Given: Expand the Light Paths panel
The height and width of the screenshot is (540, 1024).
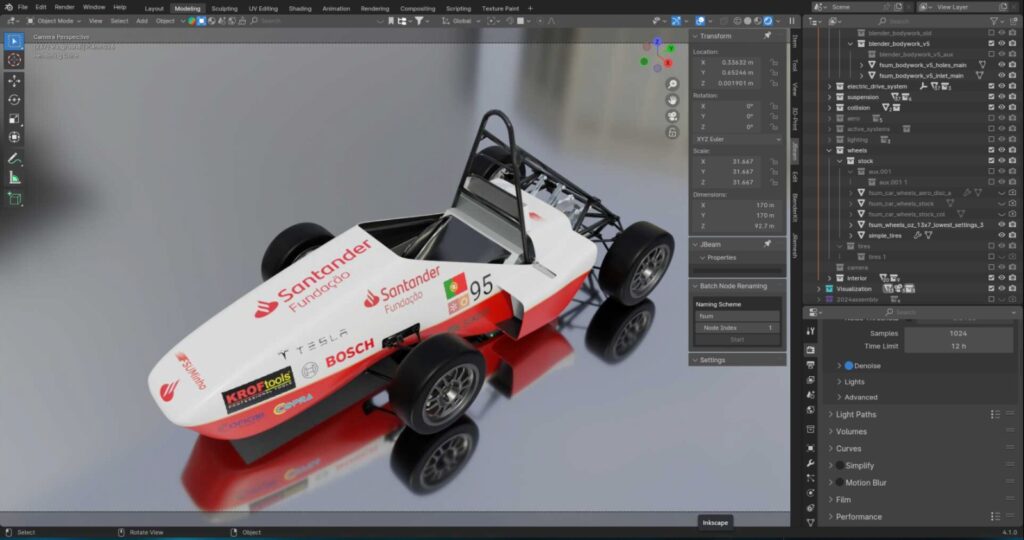Looking at the screenshot, I should [831, 415].
